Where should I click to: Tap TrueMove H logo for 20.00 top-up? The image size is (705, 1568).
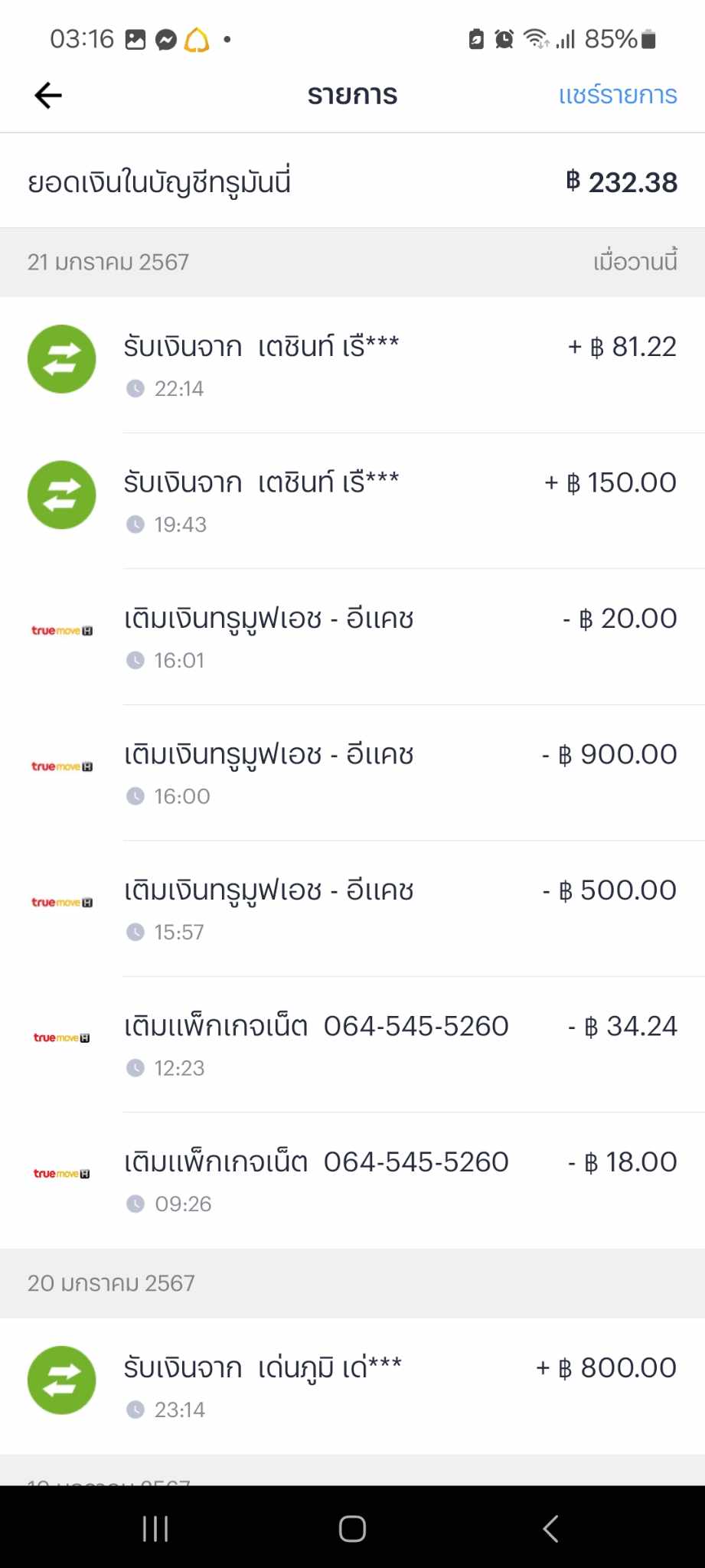61,631
